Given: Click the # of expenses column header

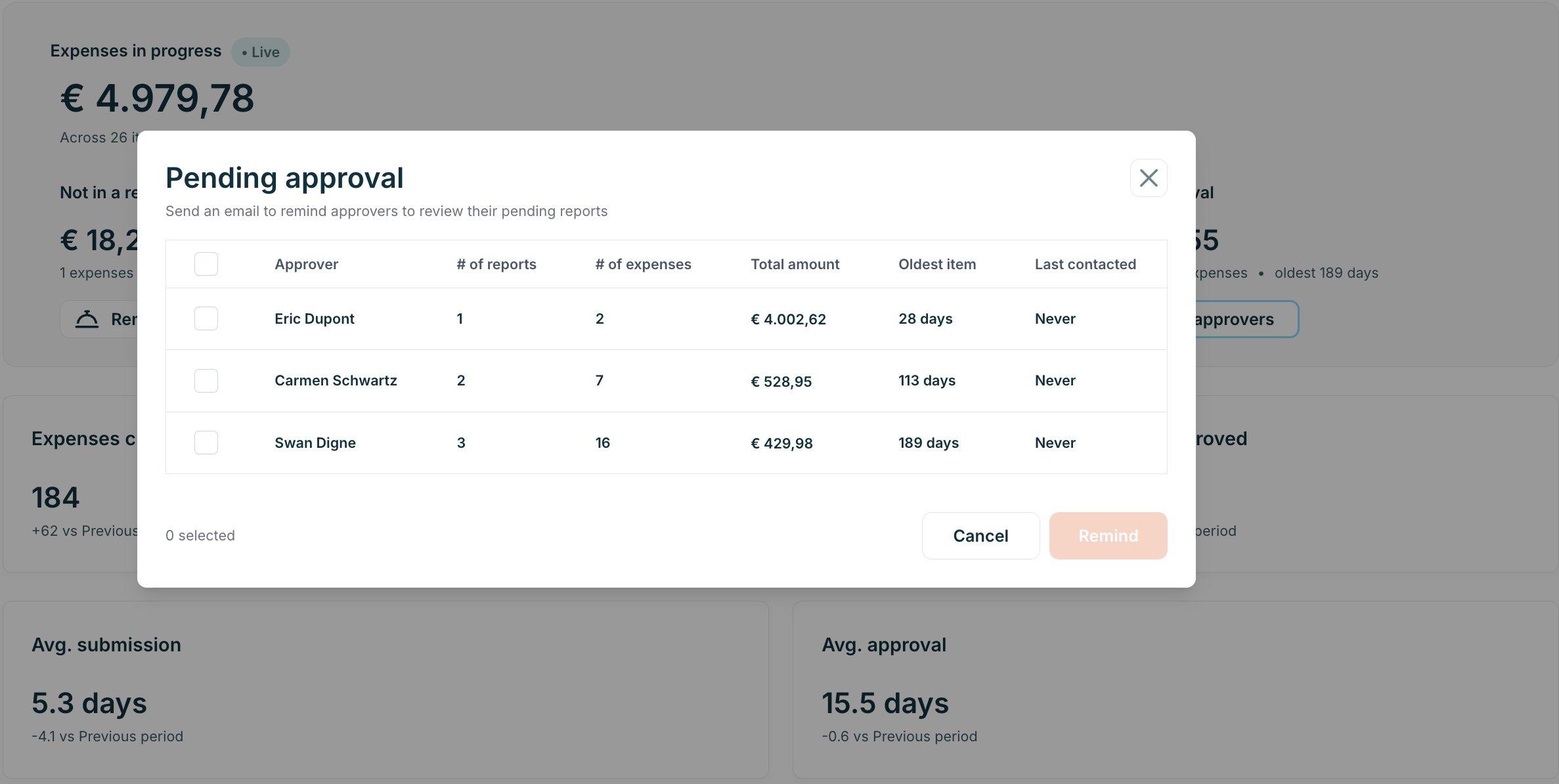Looking at the screenshot, I should pos(643,264).
